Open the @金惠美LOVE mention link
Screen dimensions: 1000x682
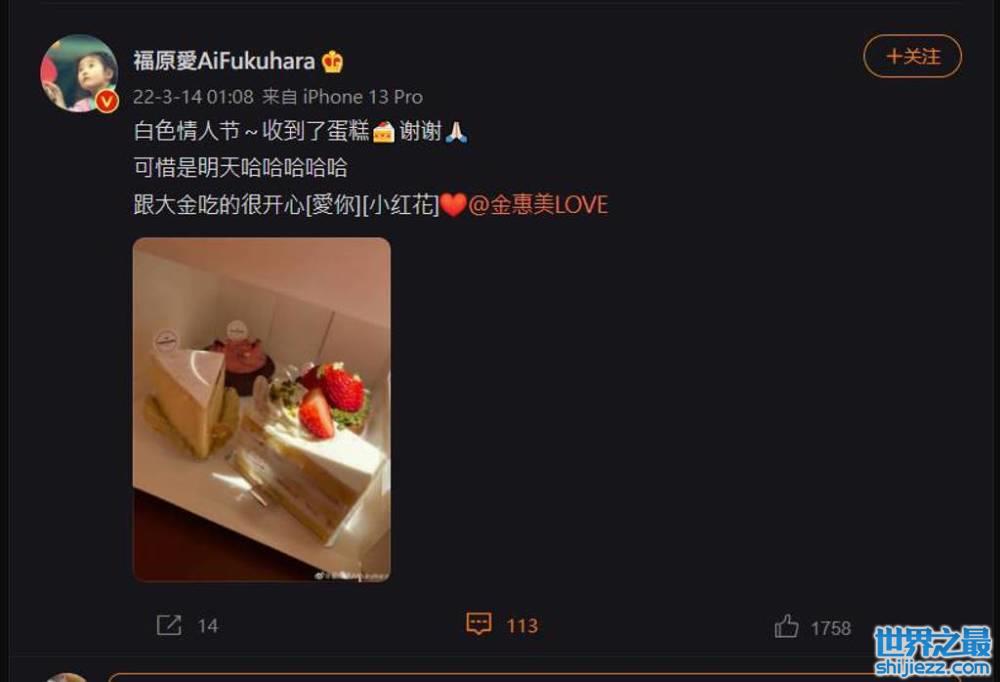538,205
